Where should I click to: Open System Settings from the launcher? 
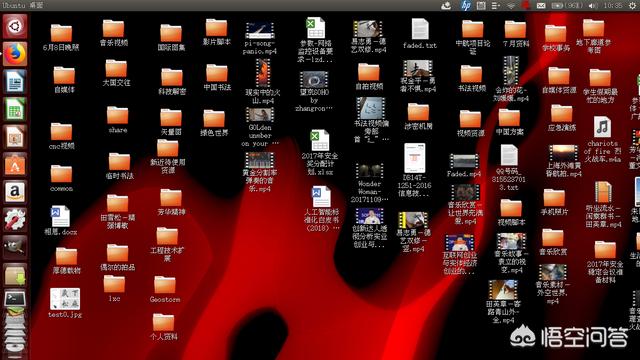pyautogui.click(x=15, y=220)
